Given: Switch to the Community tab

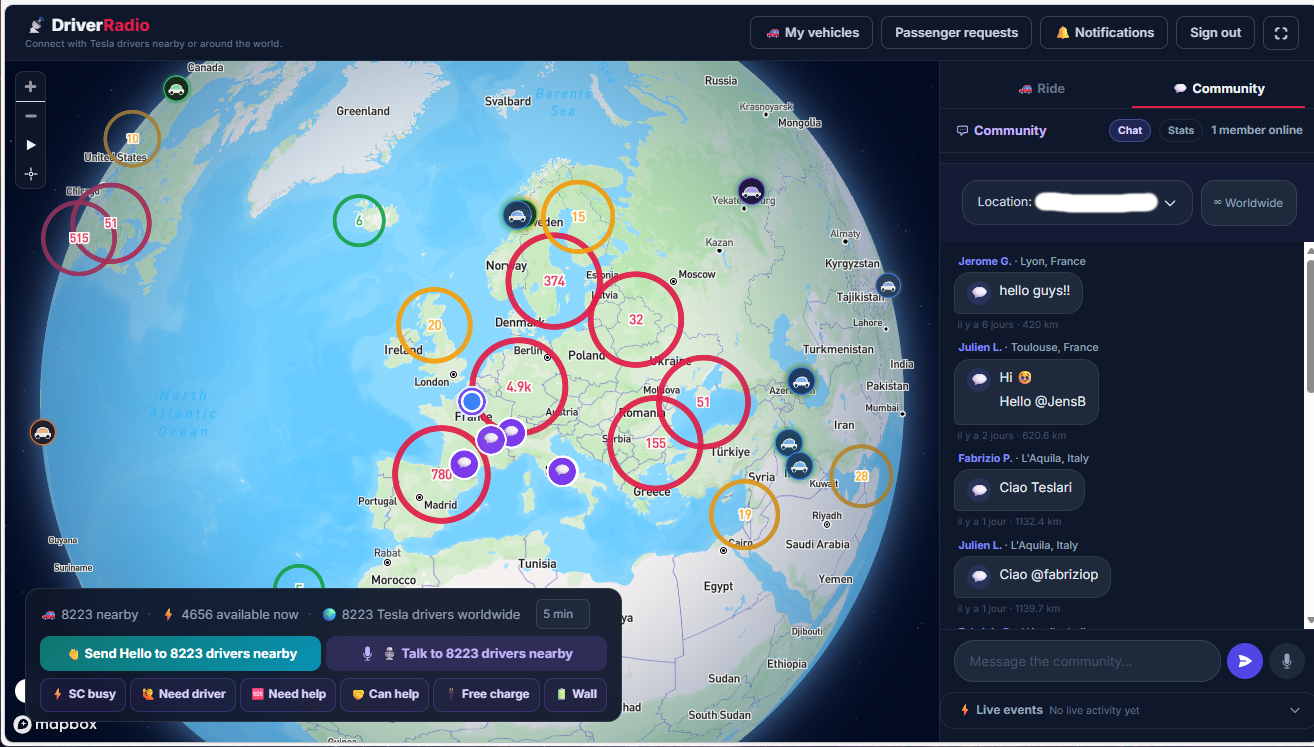Looking at the screenshot, I should pos(1218,88).
